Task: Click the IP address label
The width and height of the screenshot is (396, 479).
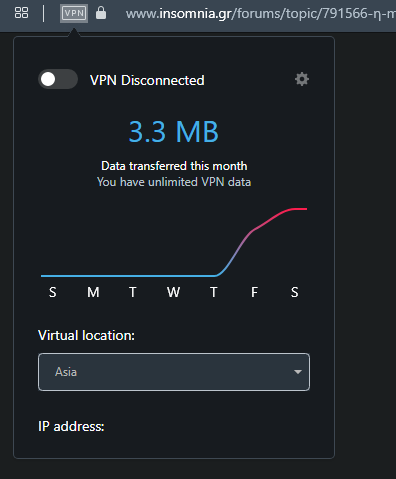Action: pyautogui.click(x=71, y=426)
